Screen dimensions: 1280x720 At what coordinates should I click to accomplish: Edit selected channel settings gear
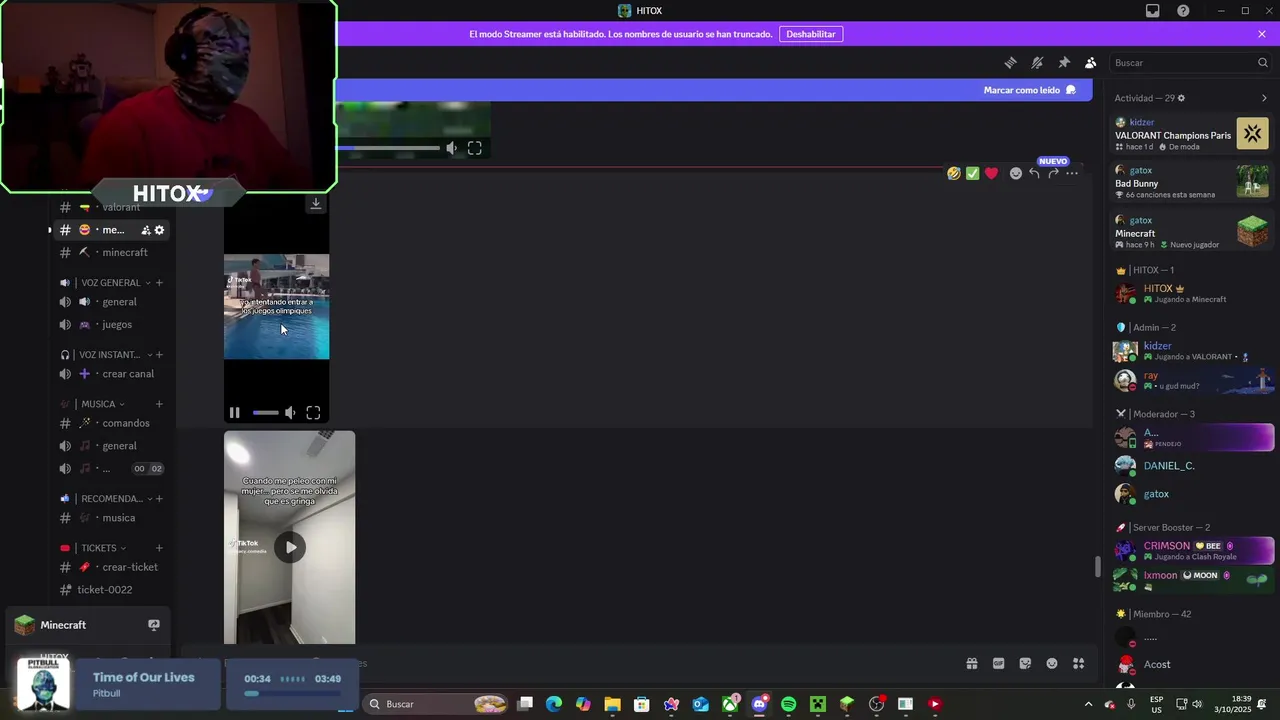pos(159,230)
